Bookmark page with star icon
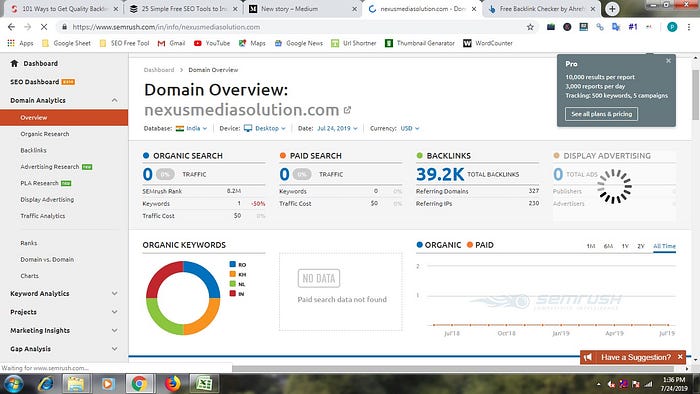This screenshot has width=700, height=394. pyautogui.click(x=530, y=27)
